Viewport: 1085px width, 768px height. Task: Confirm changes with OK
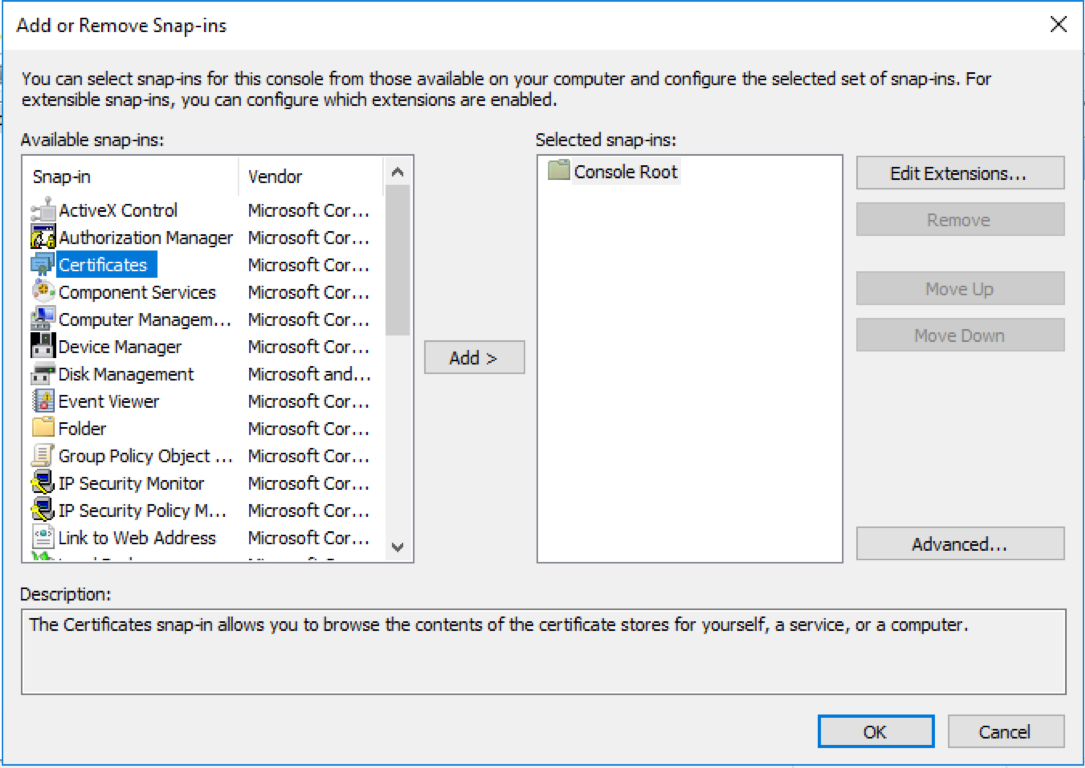[875, 731]
